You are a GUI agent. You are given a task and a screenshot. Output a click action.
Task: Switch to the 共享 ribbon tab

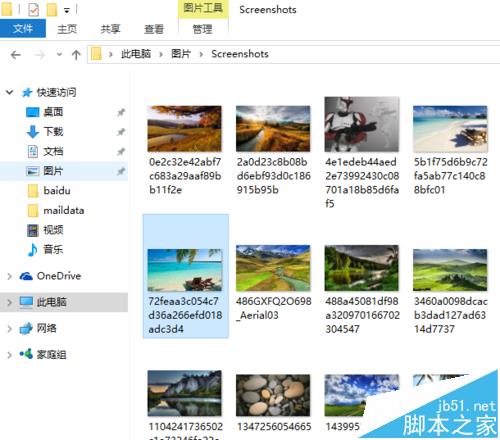(110, 29)
